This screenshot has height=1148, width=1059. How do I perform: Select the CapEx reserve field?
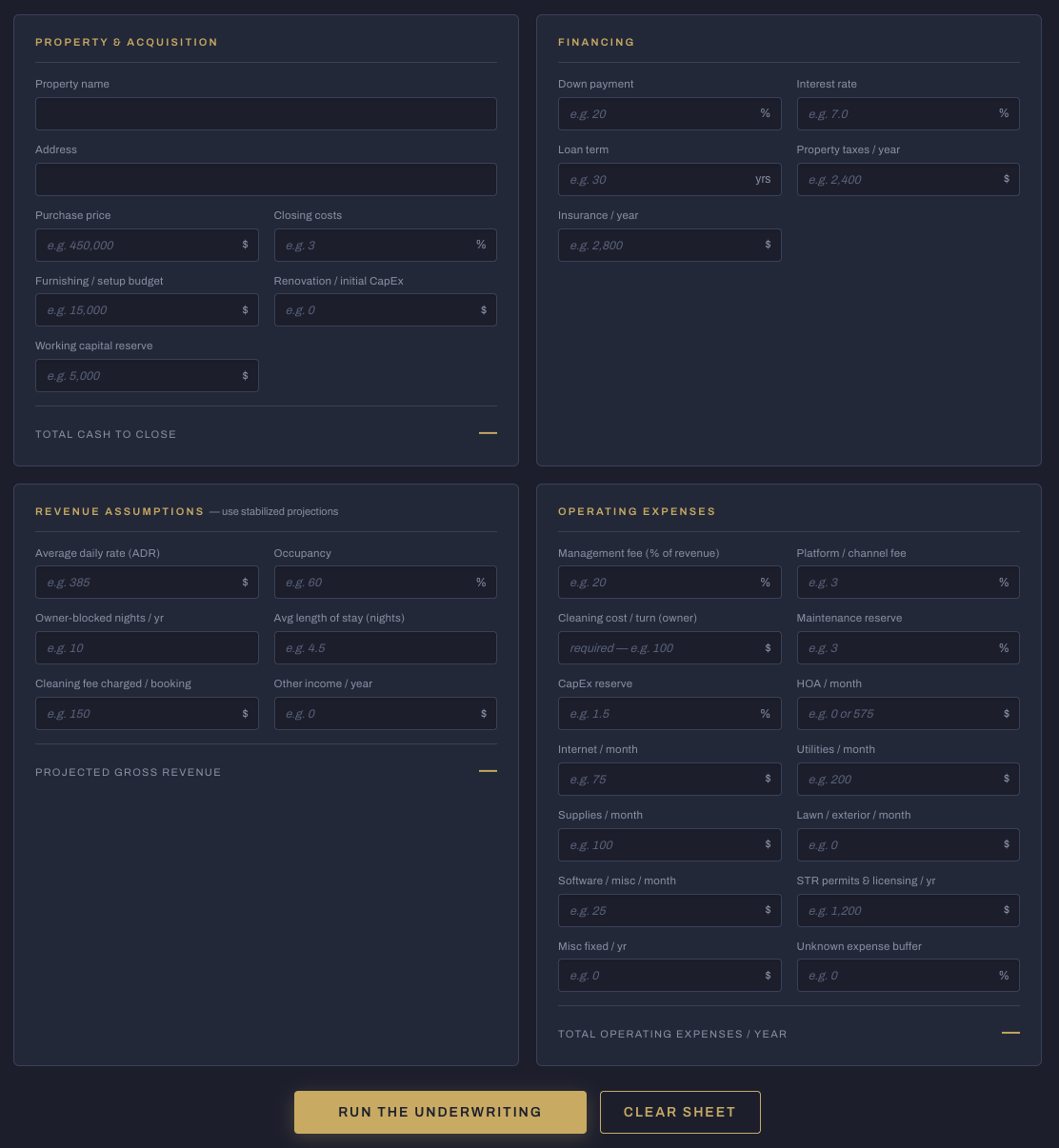[x=669, y=714]
